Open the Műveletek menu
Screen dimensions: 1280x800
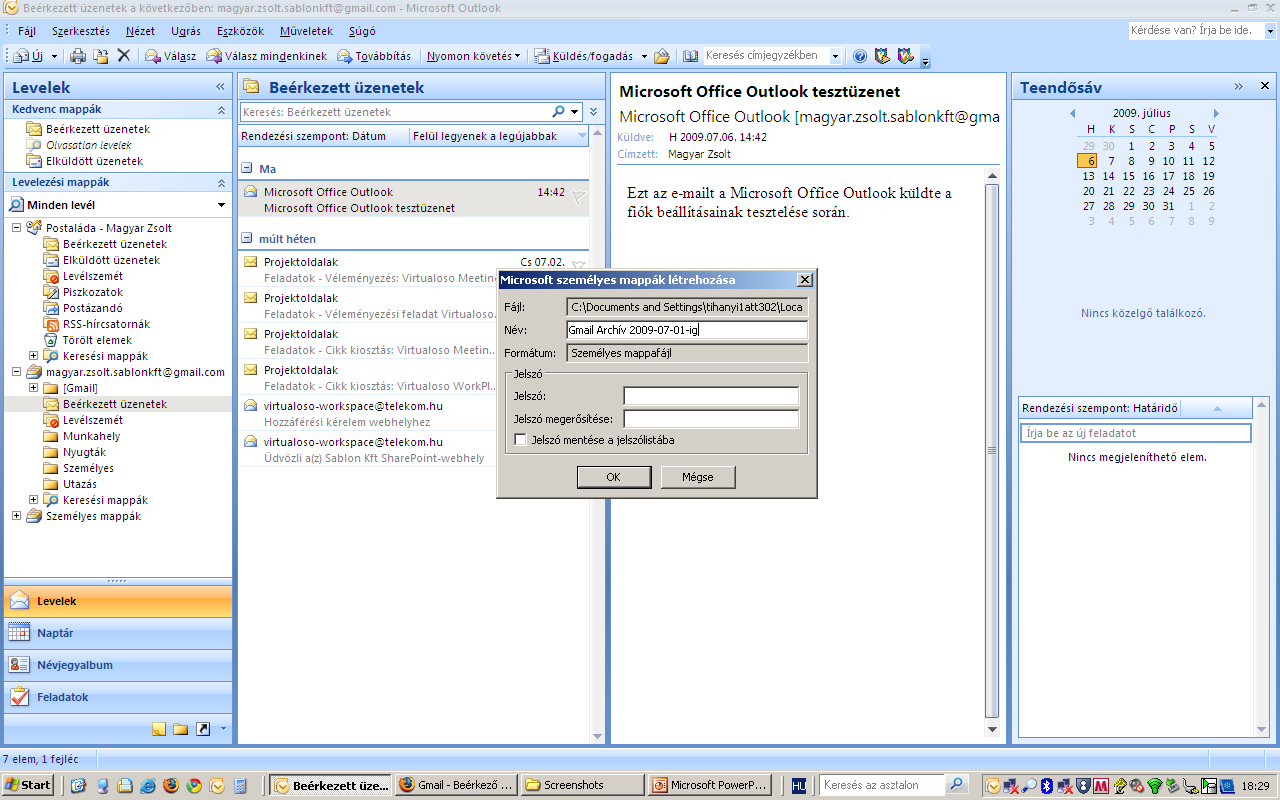307,31
